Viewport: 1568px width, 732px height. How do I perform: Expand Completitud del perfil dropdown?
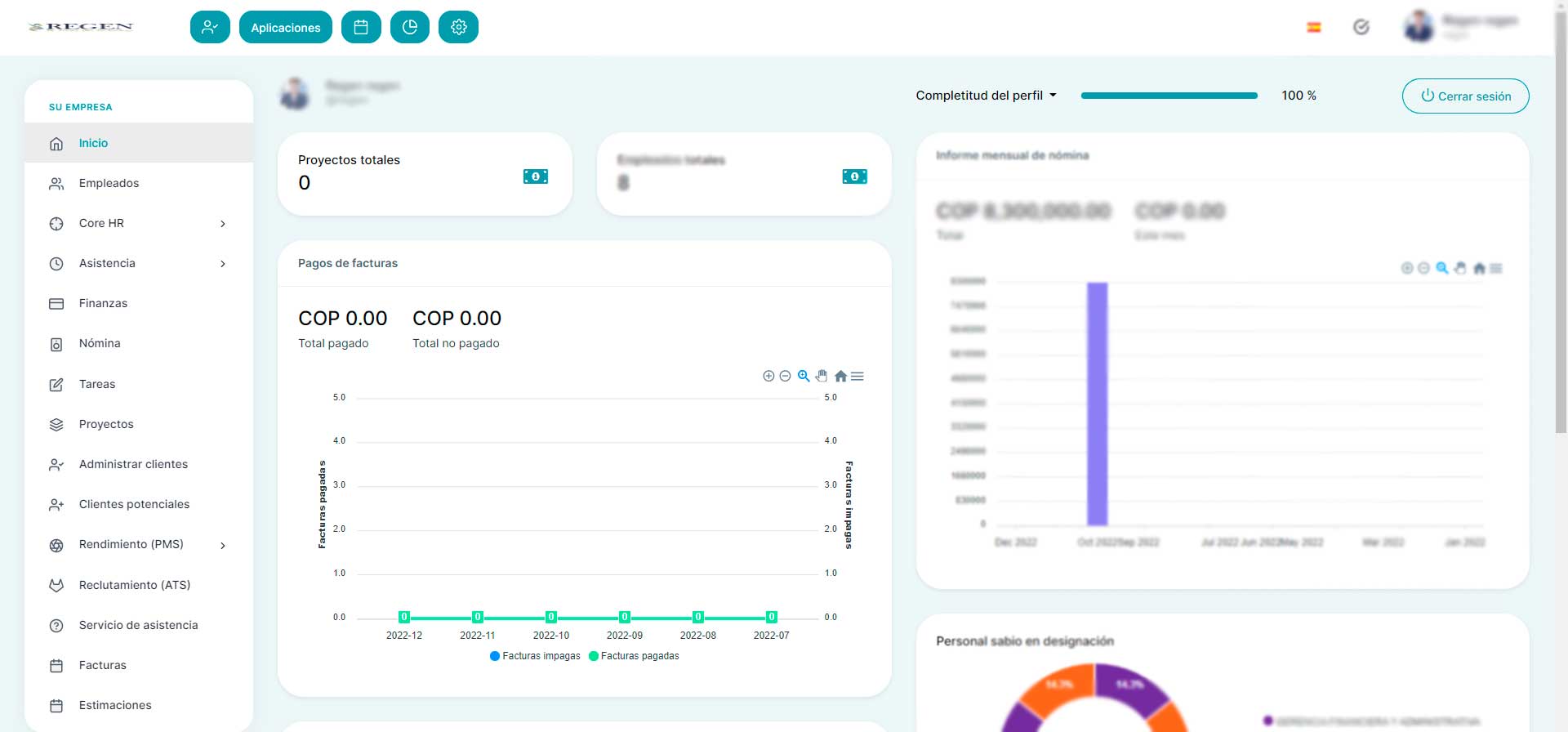click(987, 96)
